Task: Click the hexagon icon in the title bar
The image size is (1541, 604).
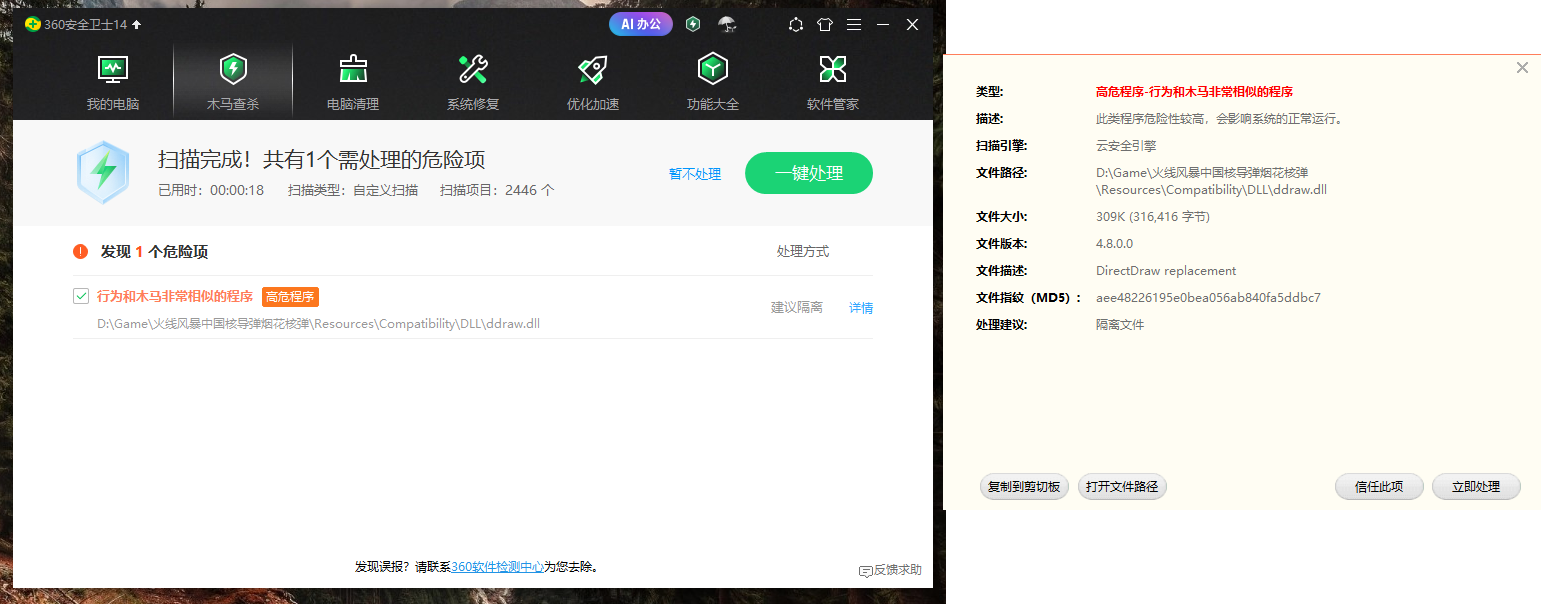Action: [x=796, y=25]
